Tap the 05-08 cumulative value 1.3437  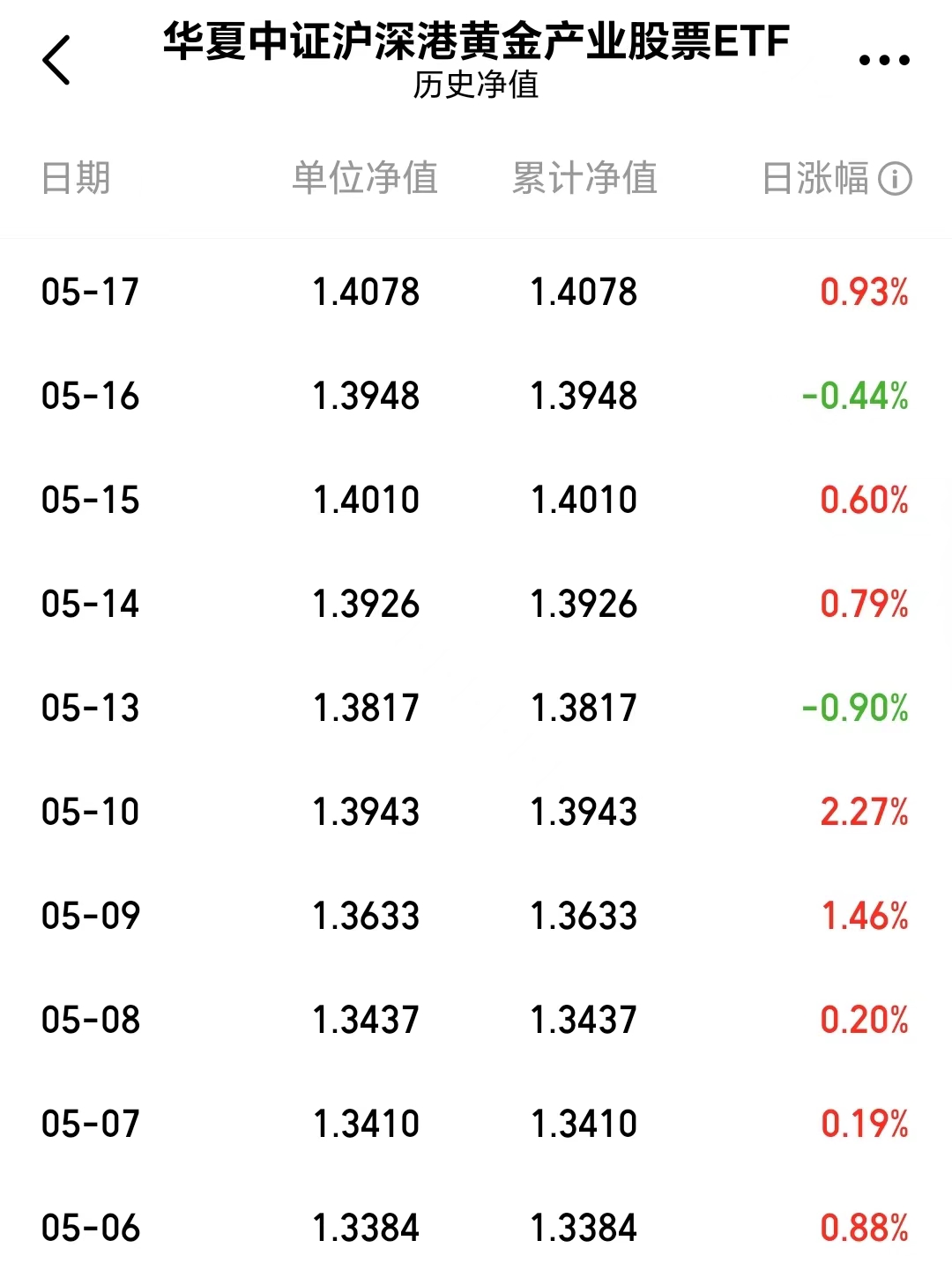[x=584, y=1020]
